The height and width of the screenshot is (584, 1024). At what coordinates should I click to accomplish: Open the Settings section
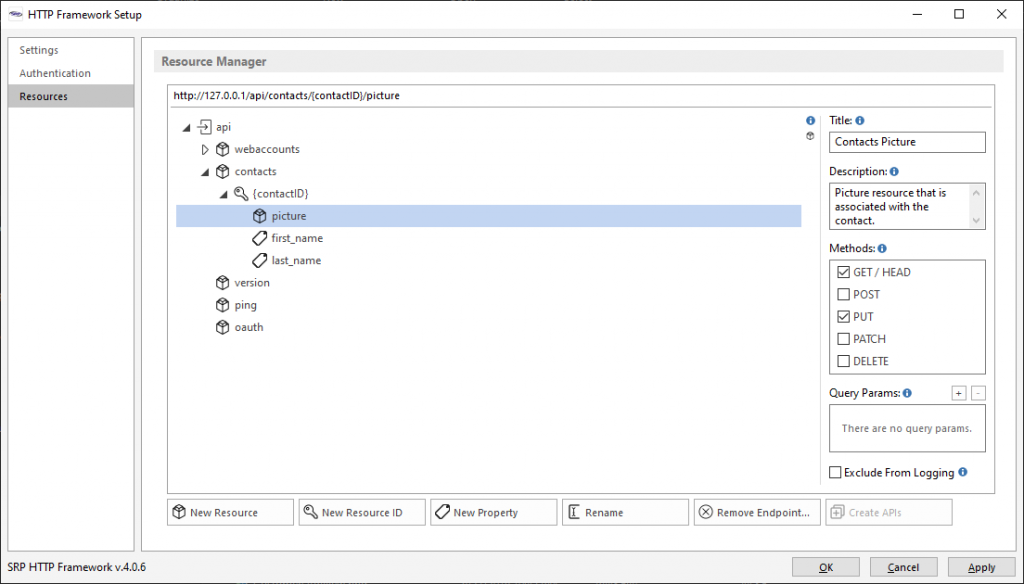(38, 50)
